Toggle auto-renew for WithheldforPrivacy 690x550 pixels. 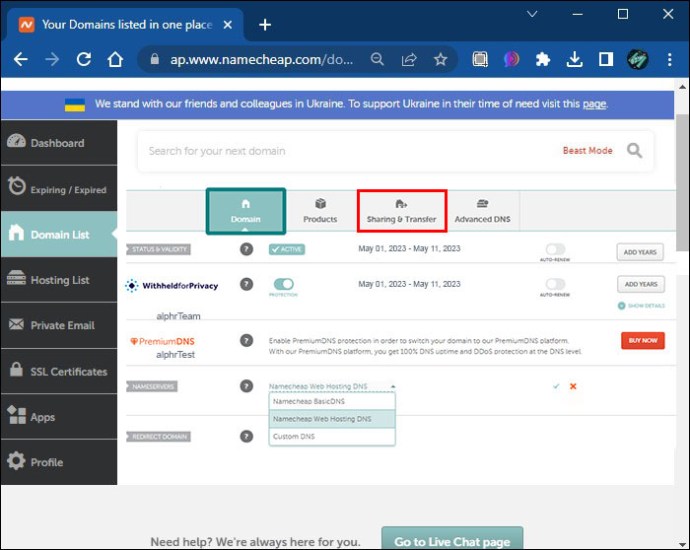(x=554, y=284)
